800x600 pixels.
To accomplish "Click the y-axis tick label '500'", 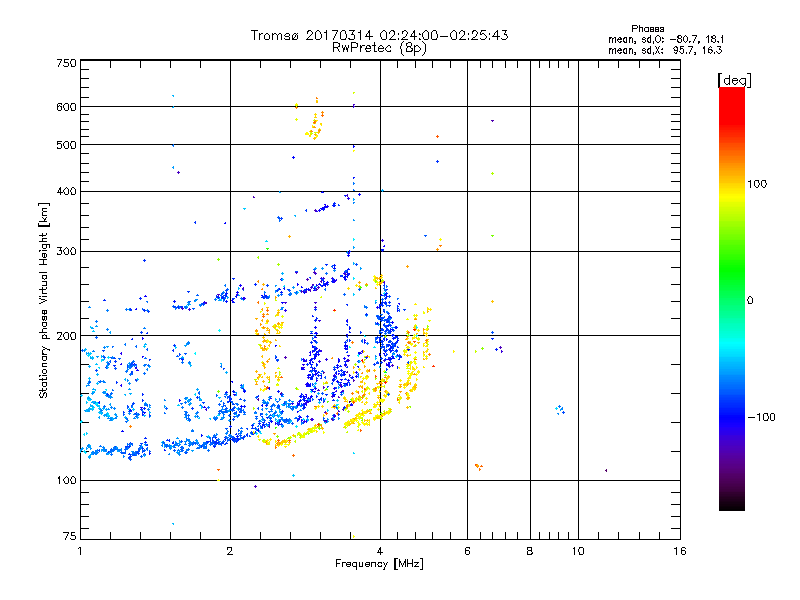I will pos(66,145).
